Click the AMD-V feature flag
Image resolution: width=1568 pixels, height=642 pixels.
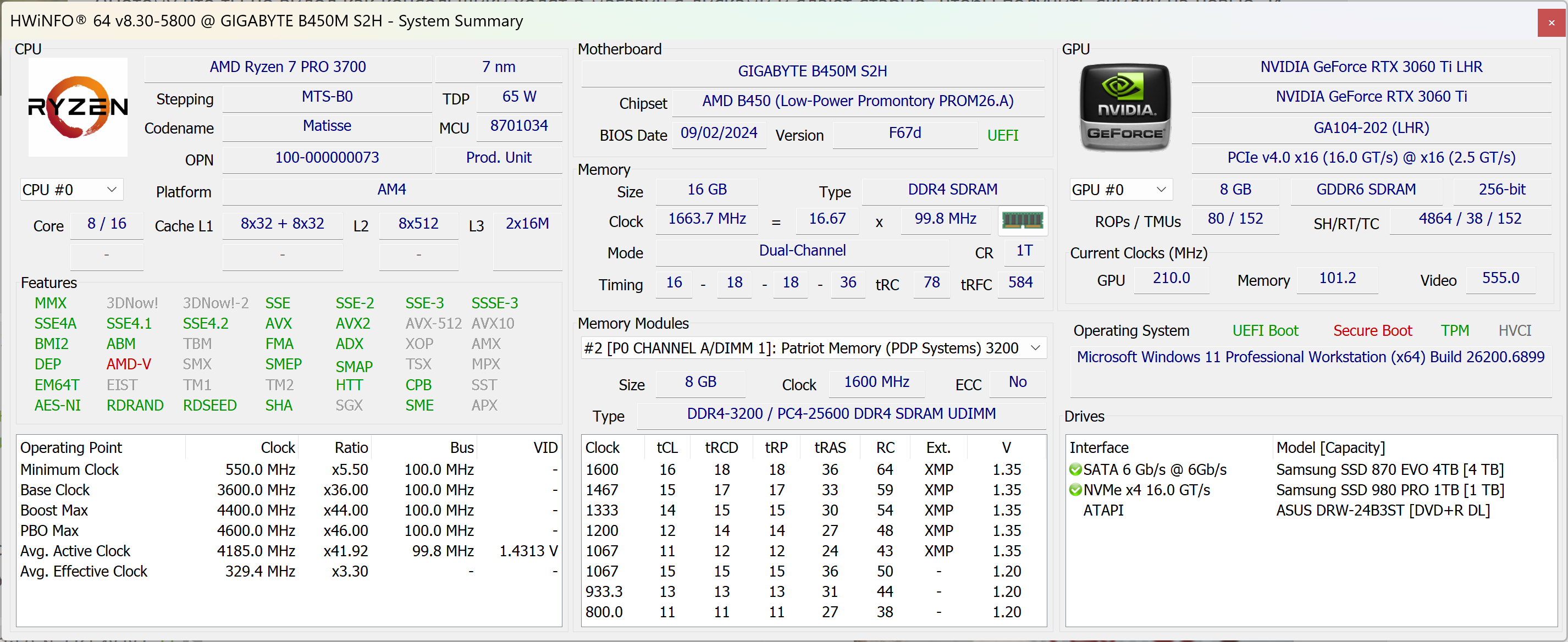[129, 364]
